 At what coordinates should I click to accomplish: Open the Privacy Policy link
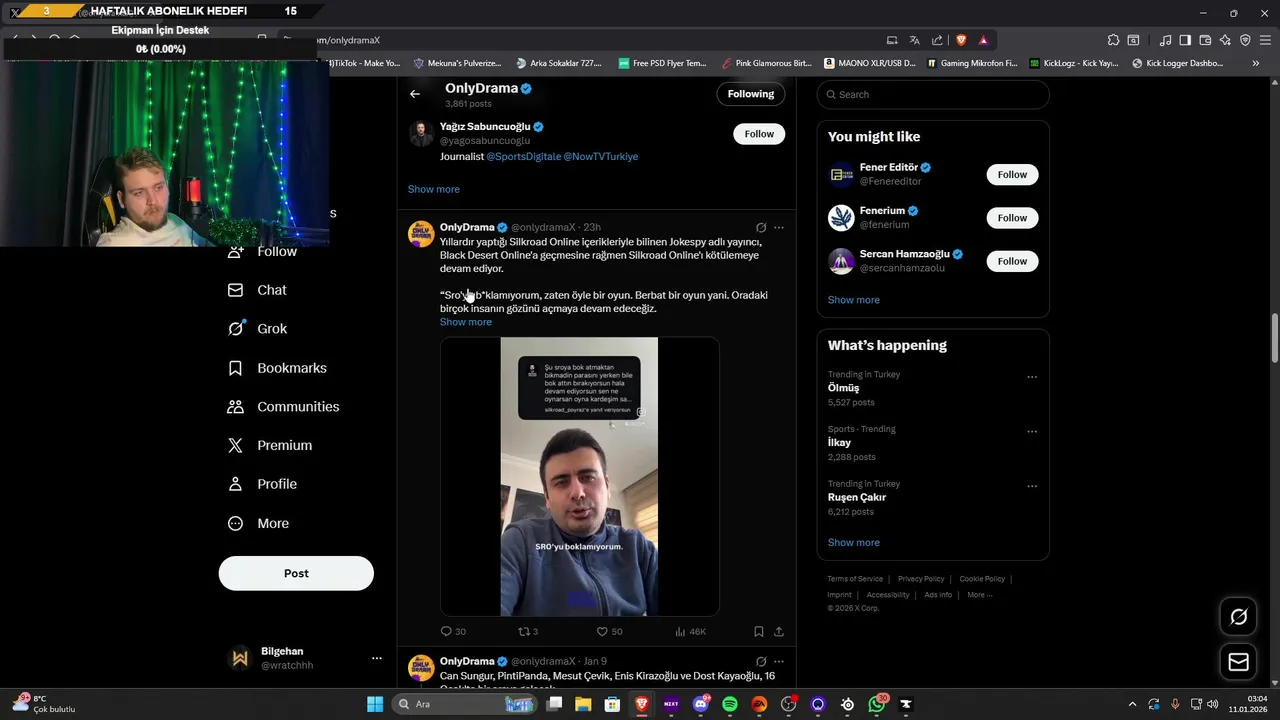click(x=921, y=579)
